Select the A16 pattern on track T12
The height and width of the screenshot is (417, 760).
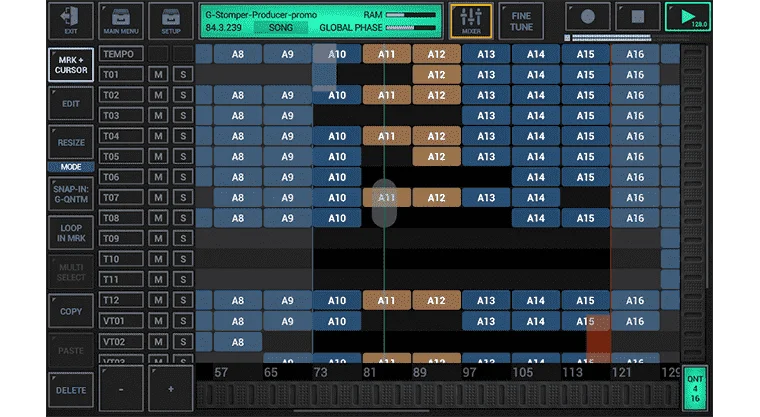tap(635, 300)
